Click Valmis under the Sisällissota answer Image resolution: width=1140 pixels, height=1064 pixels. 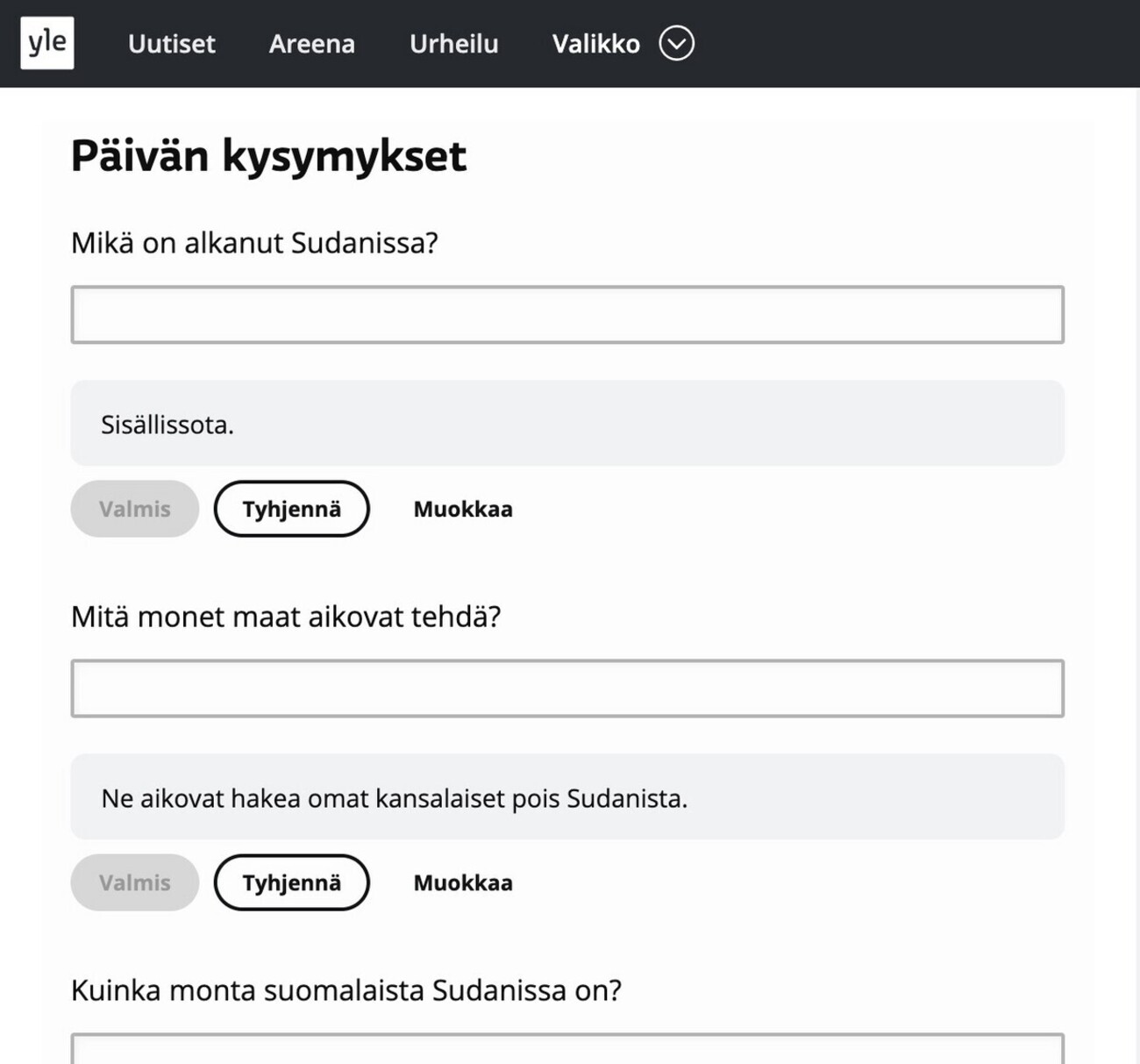(135, 509)
